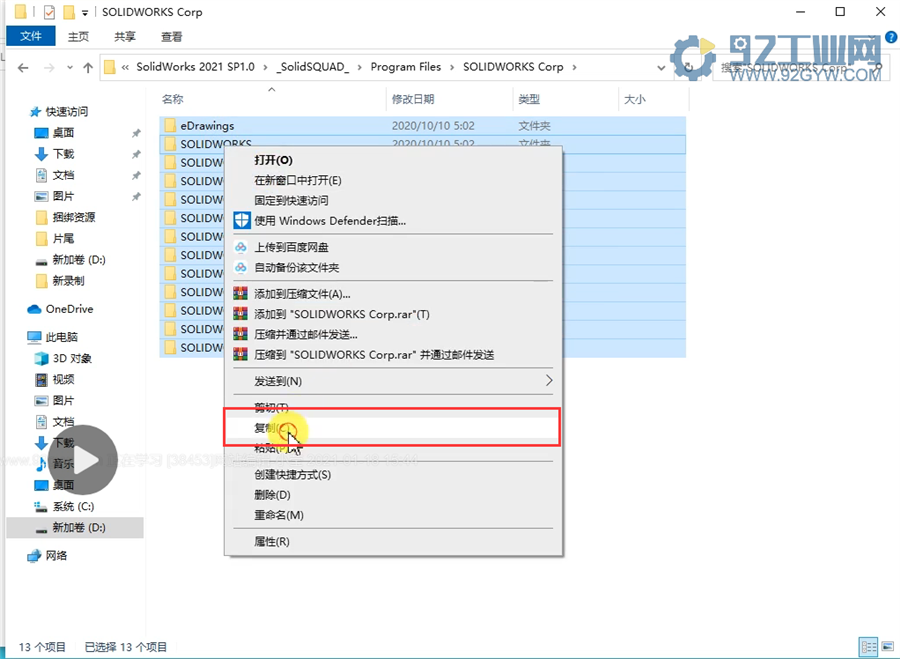Click the Windows Defender shield icon in the context menu
Screen dimensions: 900x659
click(242, 220)
